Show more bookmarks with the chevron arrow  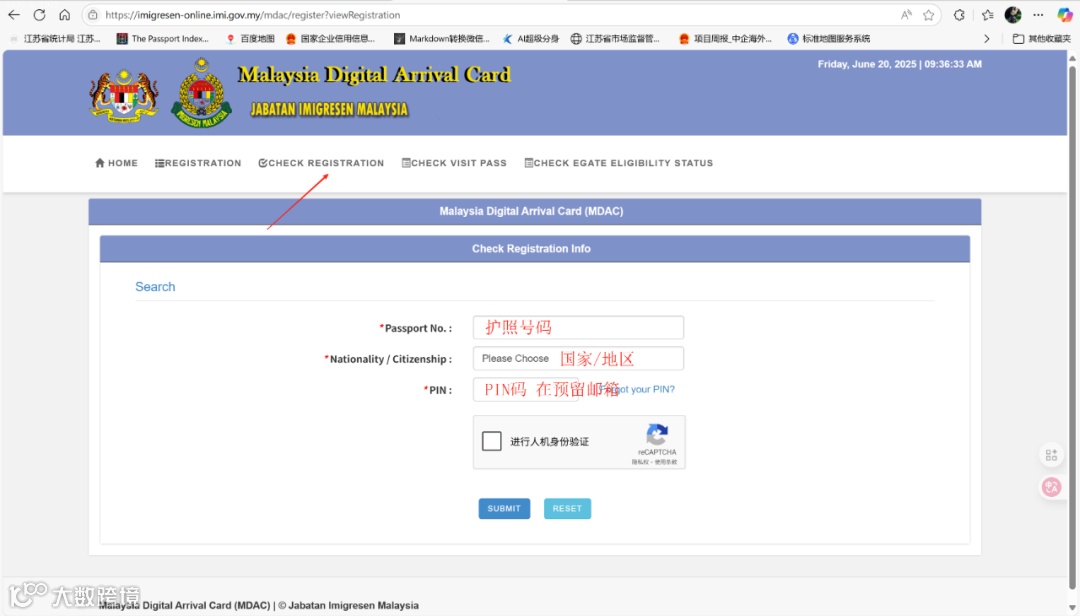point(986,39)
